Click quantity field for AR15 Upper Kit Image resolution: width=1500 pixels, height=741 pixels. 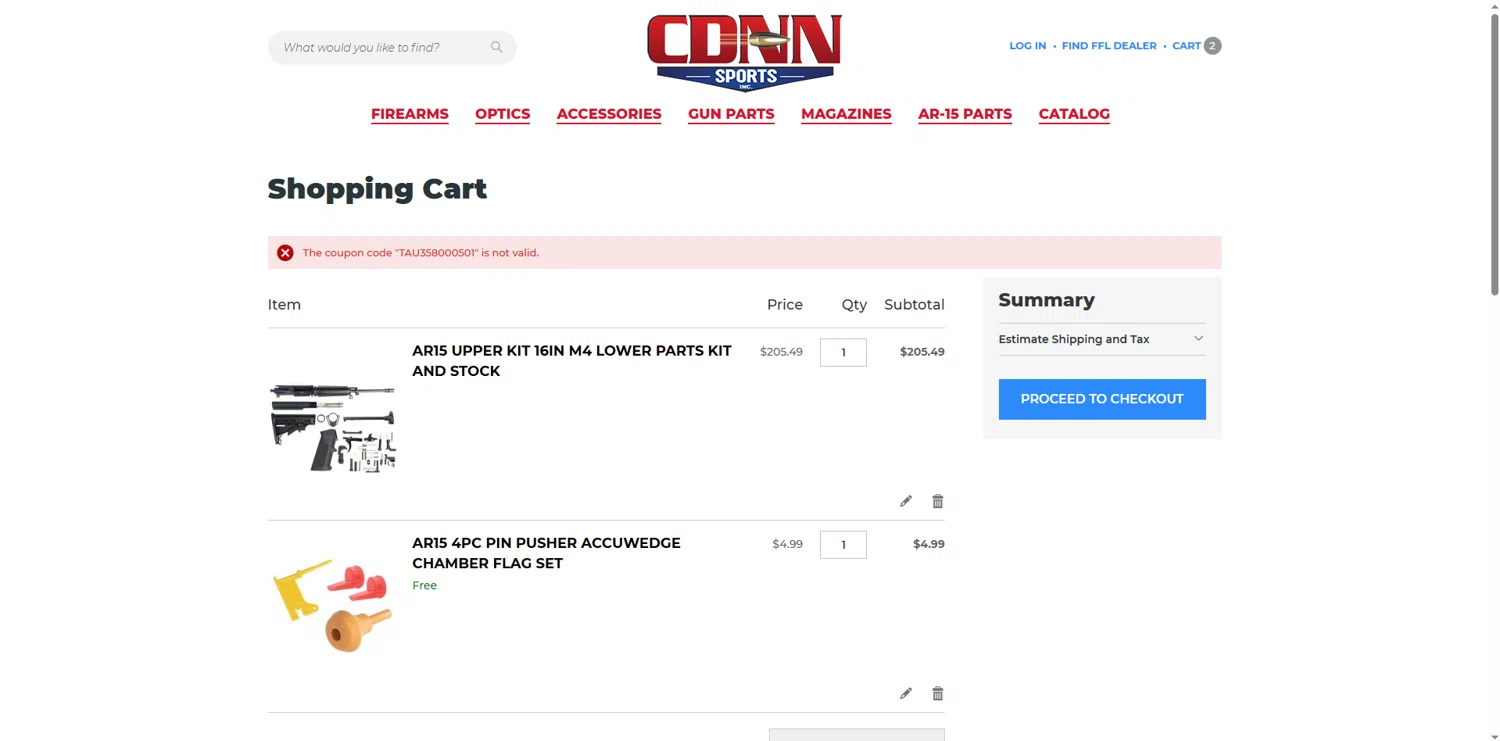point(843,352)
